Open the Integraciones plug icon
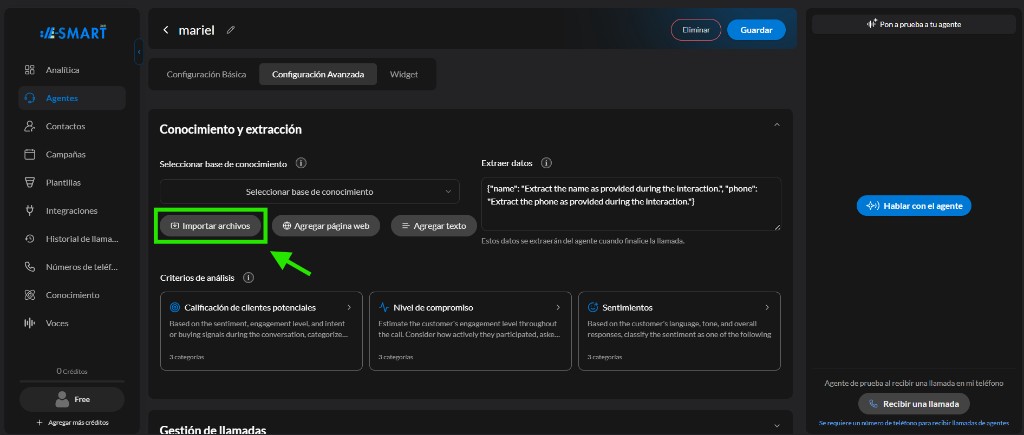The image size is (1024, 435). click(x=29, y=210)
